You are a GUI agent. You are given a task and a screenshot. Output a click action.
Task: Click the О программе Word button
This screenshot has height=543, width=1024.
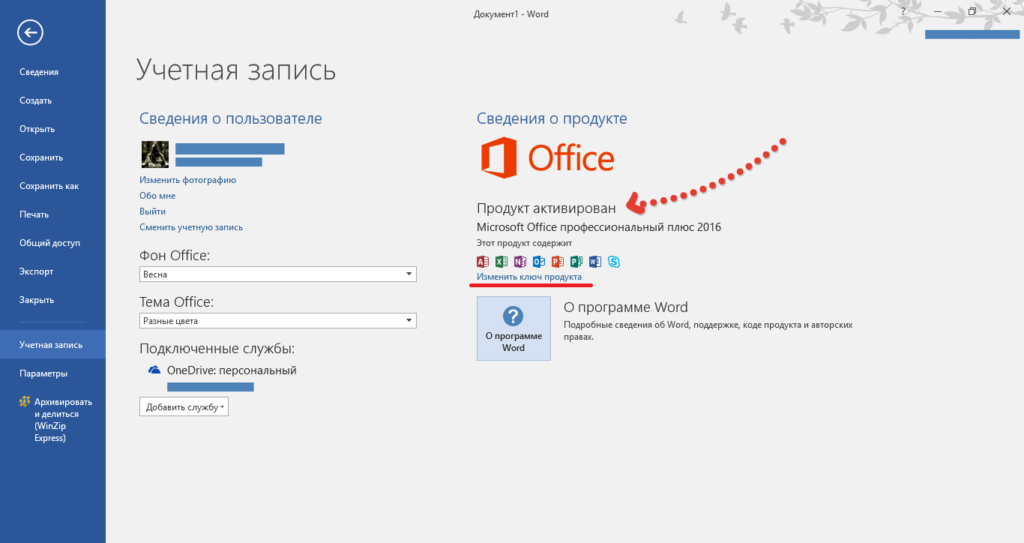coord(513,328)
